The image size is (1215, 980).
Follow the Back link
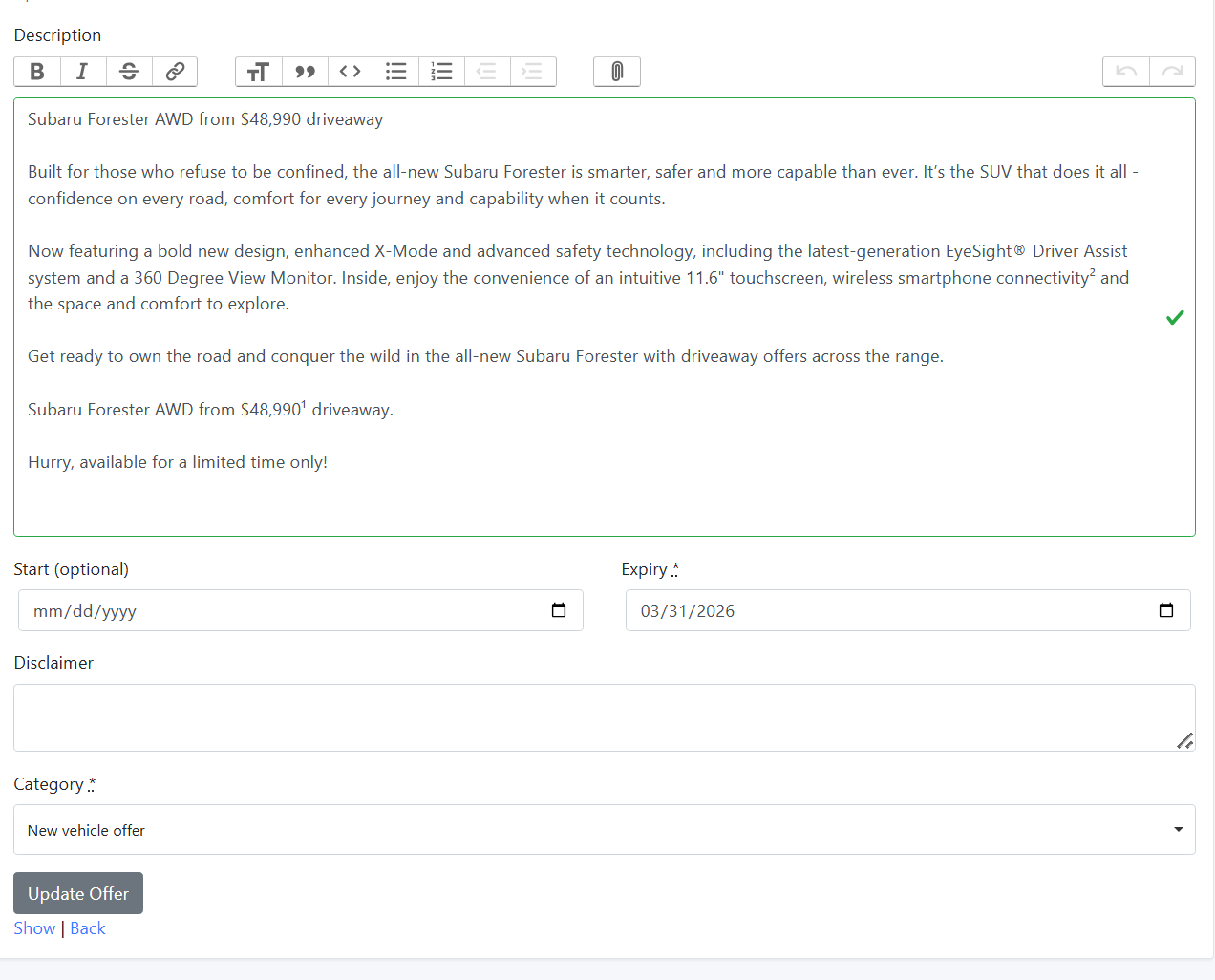[88, 928]
